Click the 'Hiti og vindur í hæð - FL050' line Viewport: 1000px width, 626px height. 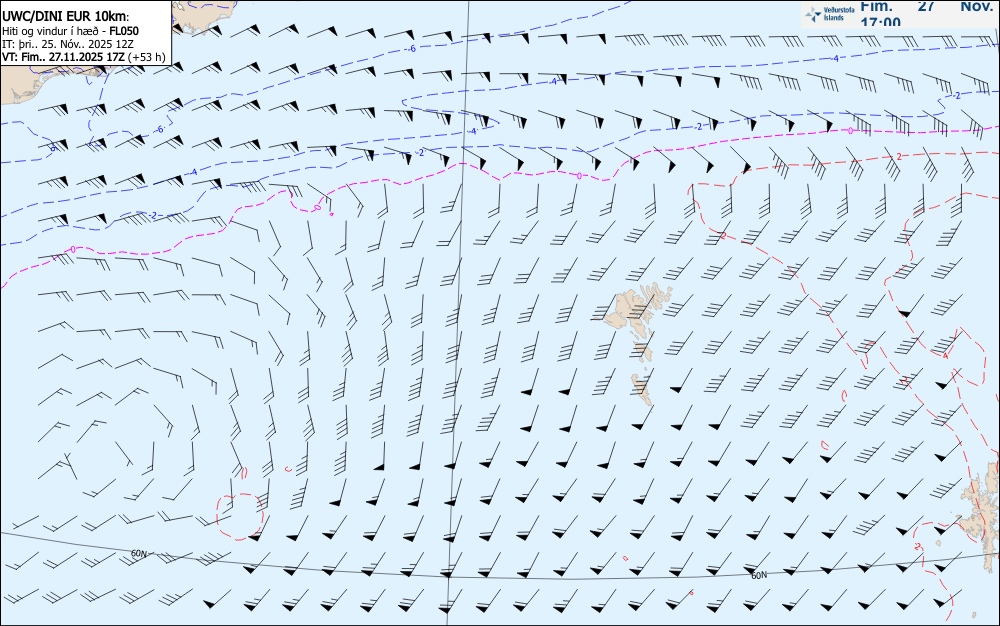[x=70, y=31]
